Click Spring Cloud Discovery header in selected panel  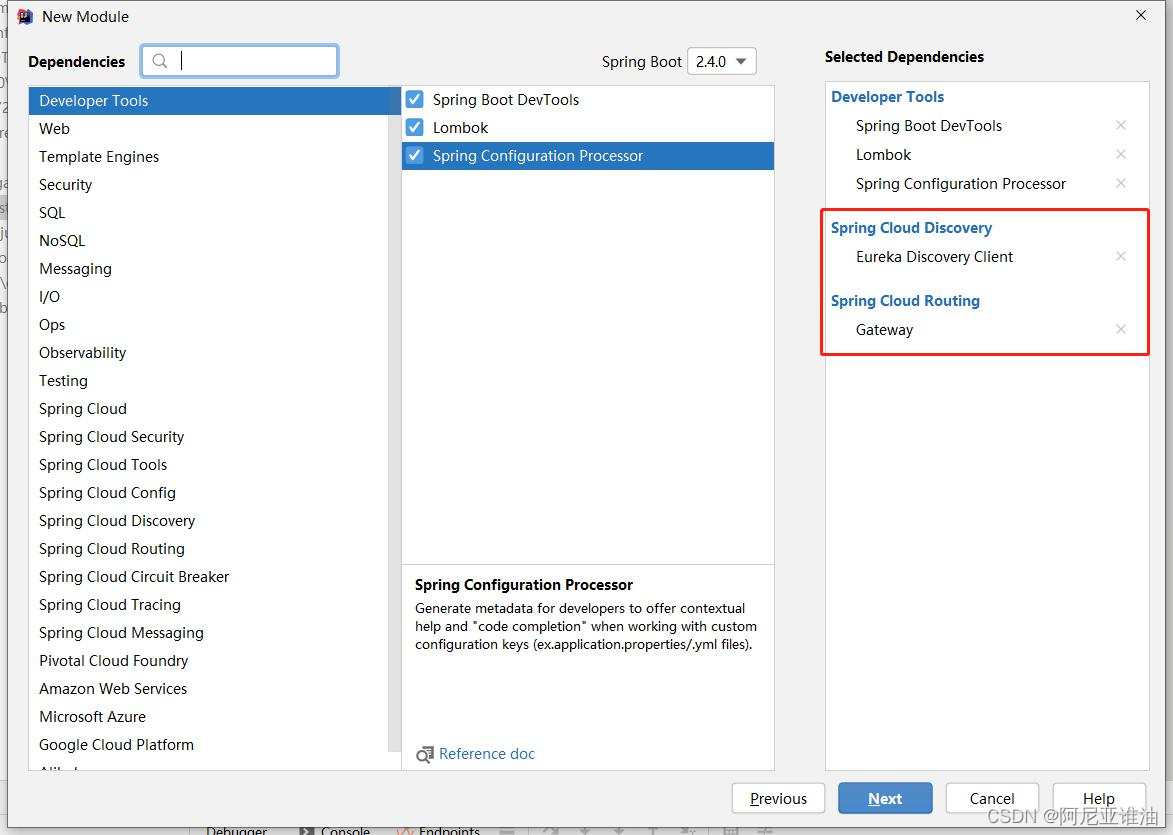pos(911,227)
